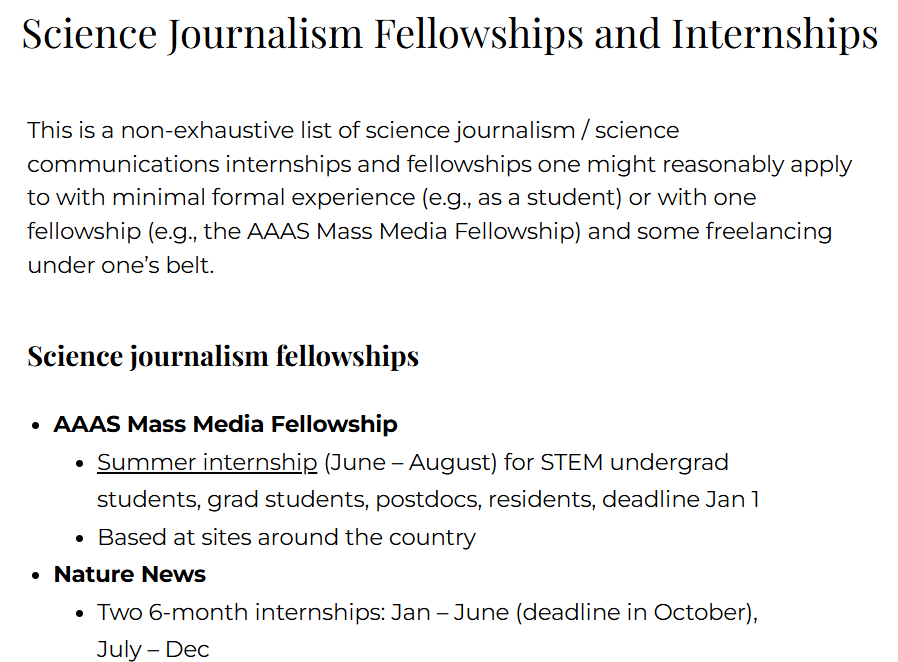Viewport: 898px width, 662px height.
Task: Click the Two 6-month internships bullet text
Action: (x=240, y=612)
